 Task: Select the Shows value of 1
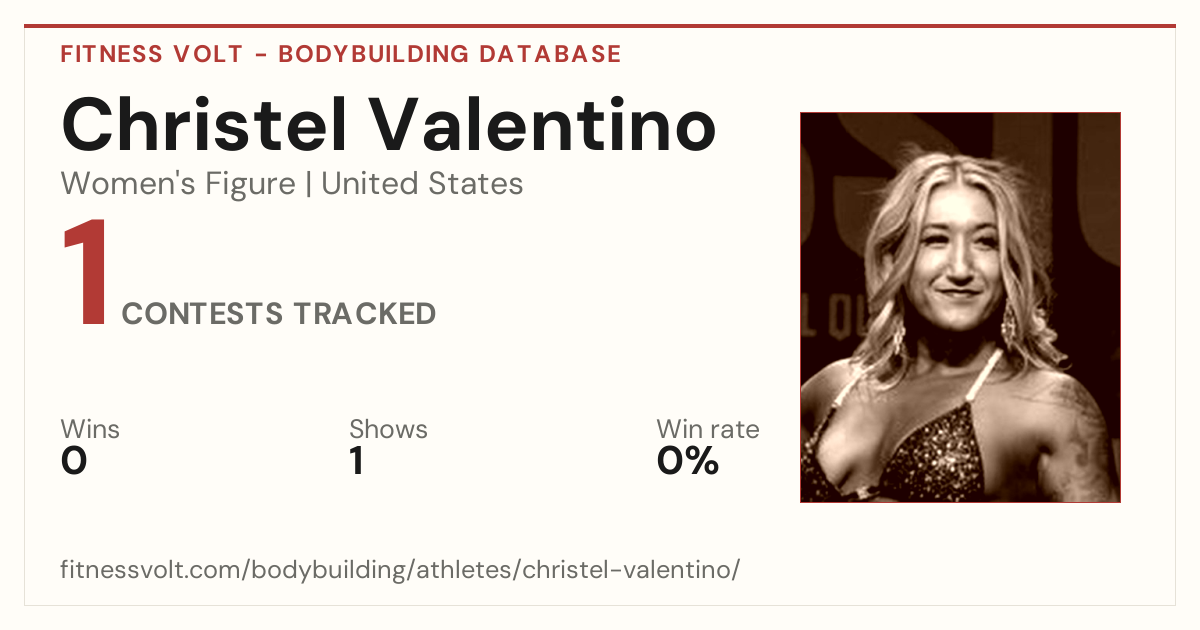click(357, 461)
